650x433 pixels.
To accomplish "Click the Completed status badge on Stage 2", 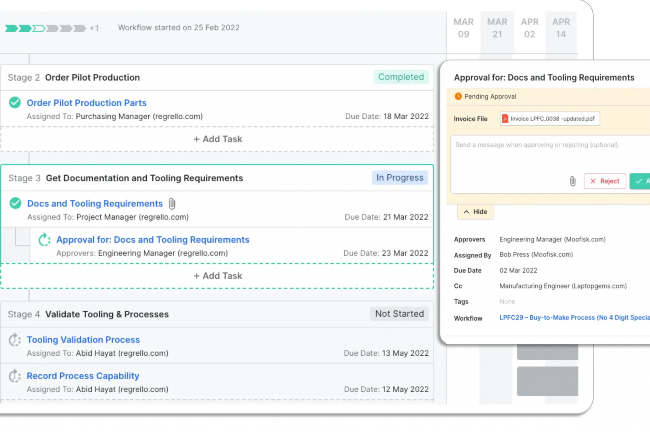I will (x=401, y=77).
